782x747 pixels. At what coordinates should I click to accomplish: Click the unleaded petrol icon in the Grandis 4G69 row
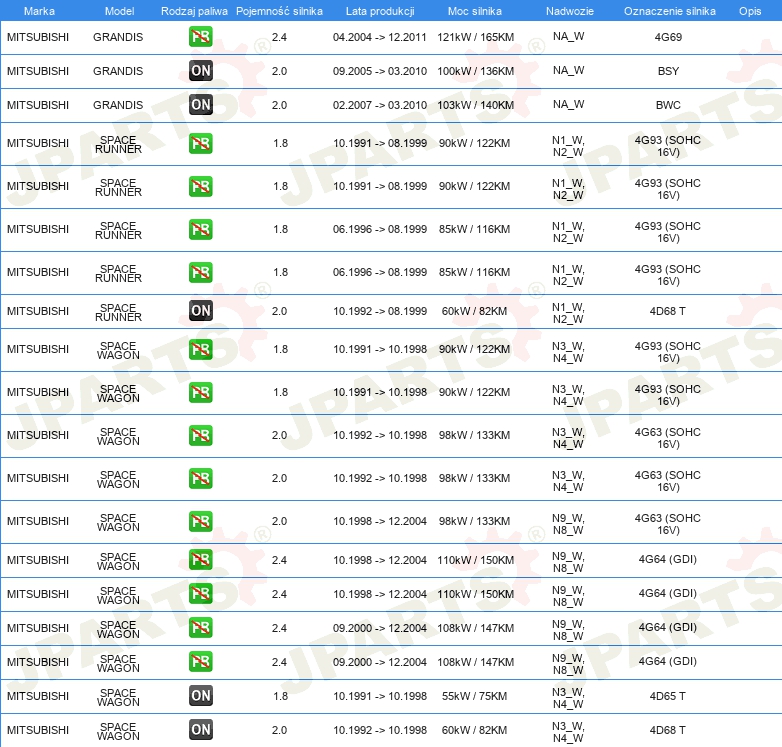(x=200, y=37)
